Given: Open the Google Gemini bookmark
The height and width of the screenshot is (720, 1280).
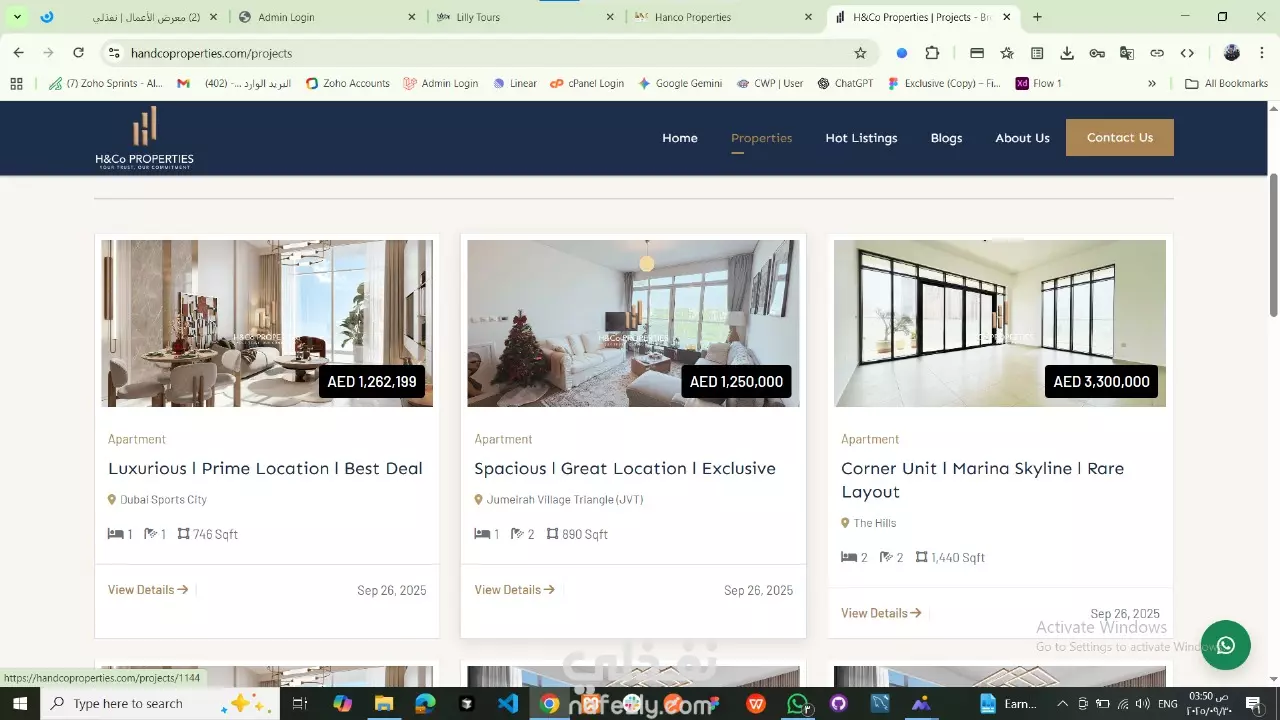Looking at the screenshot, I should (x=680, y=83).
